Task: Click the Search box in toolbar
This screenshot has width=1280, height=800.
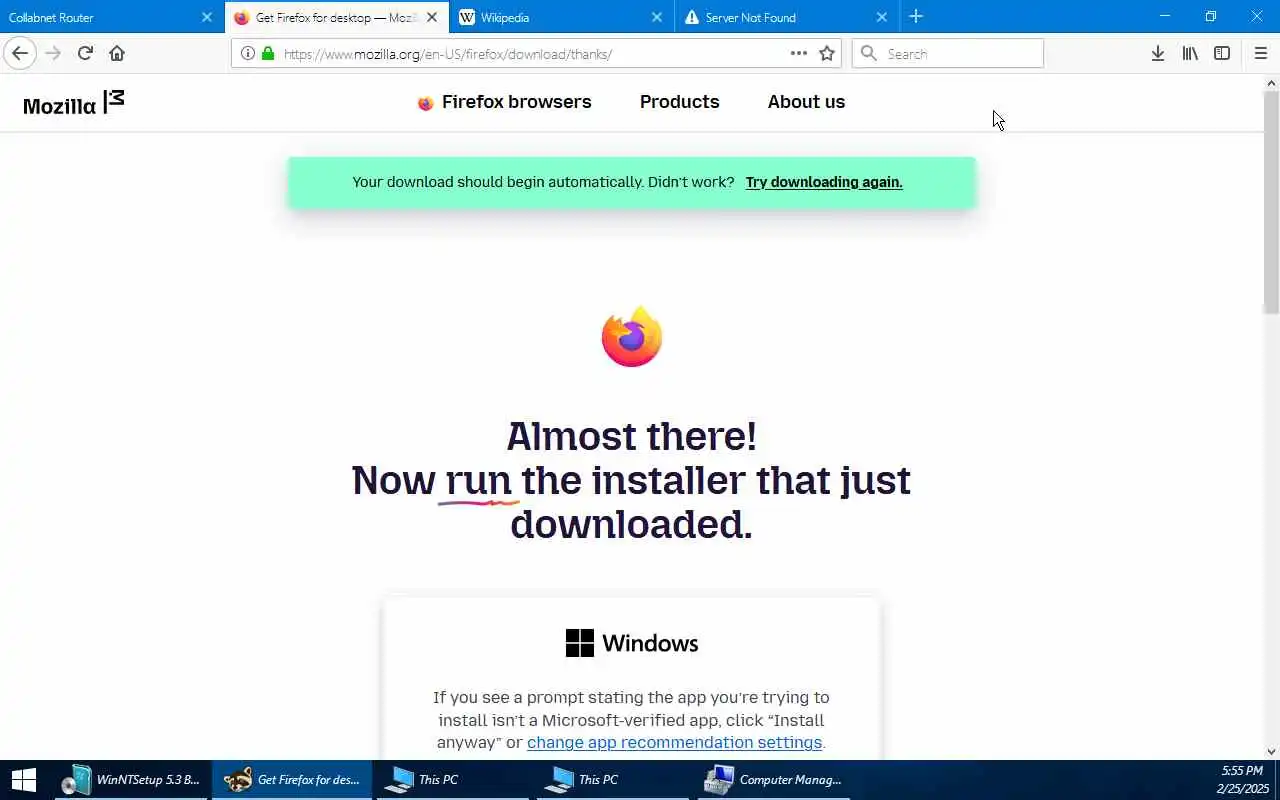Action: (947, 53)
